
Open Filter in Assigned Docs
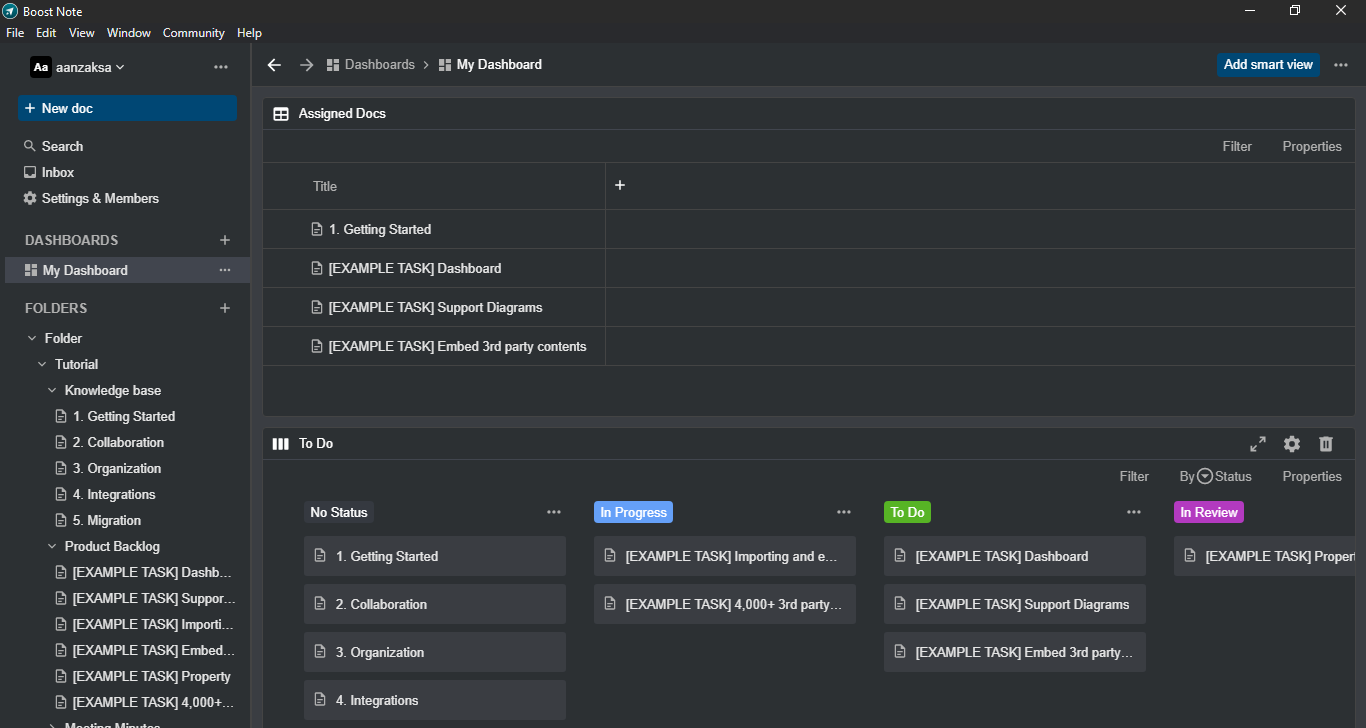[1237, 146]
